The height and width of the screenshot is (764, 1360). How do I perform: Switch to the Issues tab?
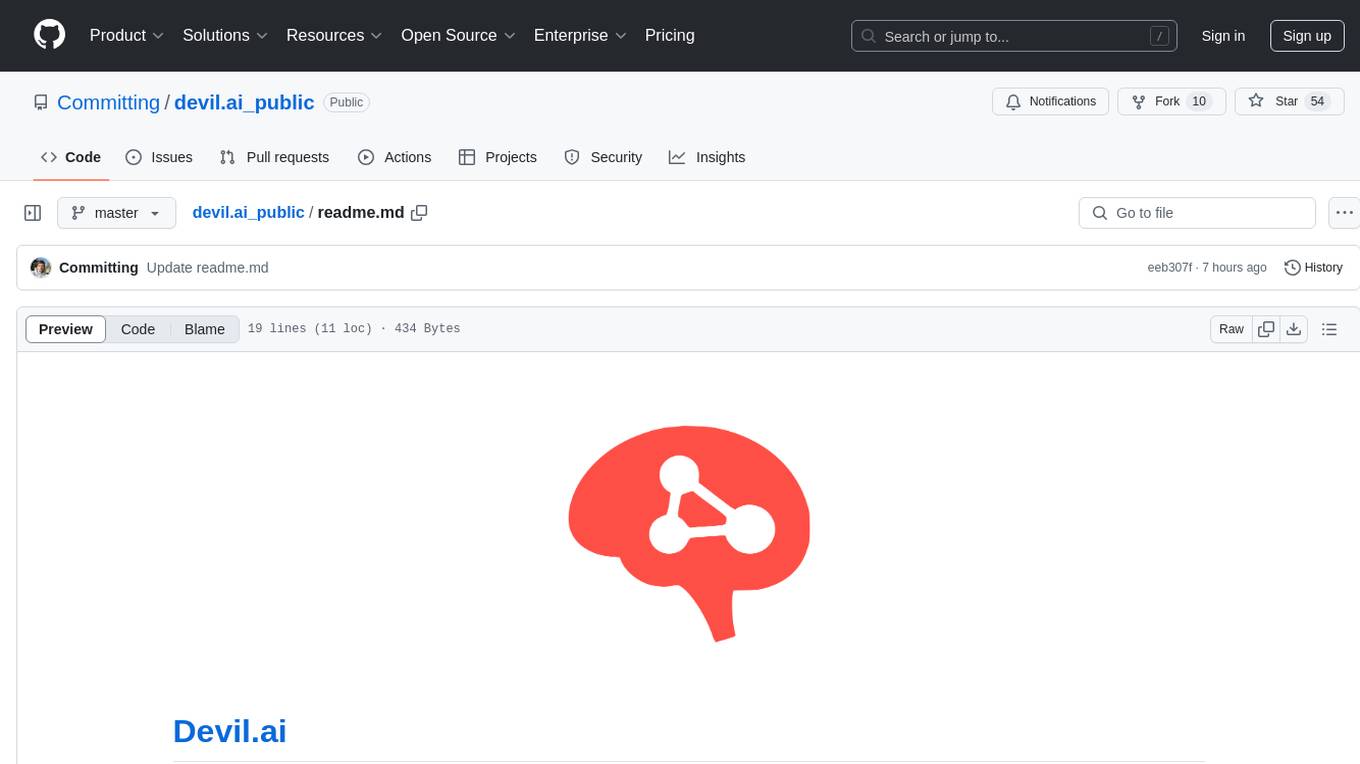(x=159, y=157)
